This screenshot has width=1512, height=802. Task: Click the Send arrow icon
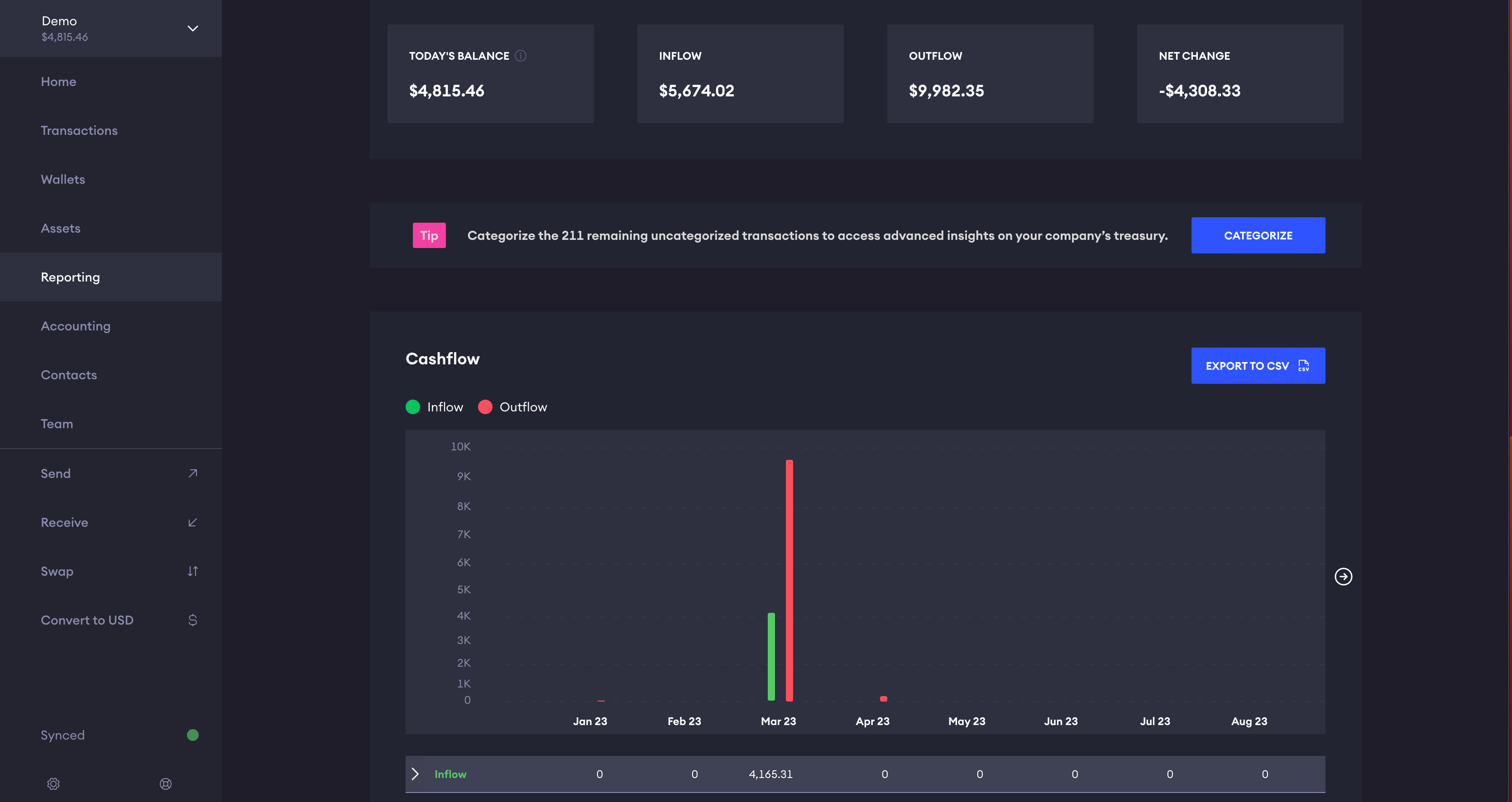coord(192,473)
